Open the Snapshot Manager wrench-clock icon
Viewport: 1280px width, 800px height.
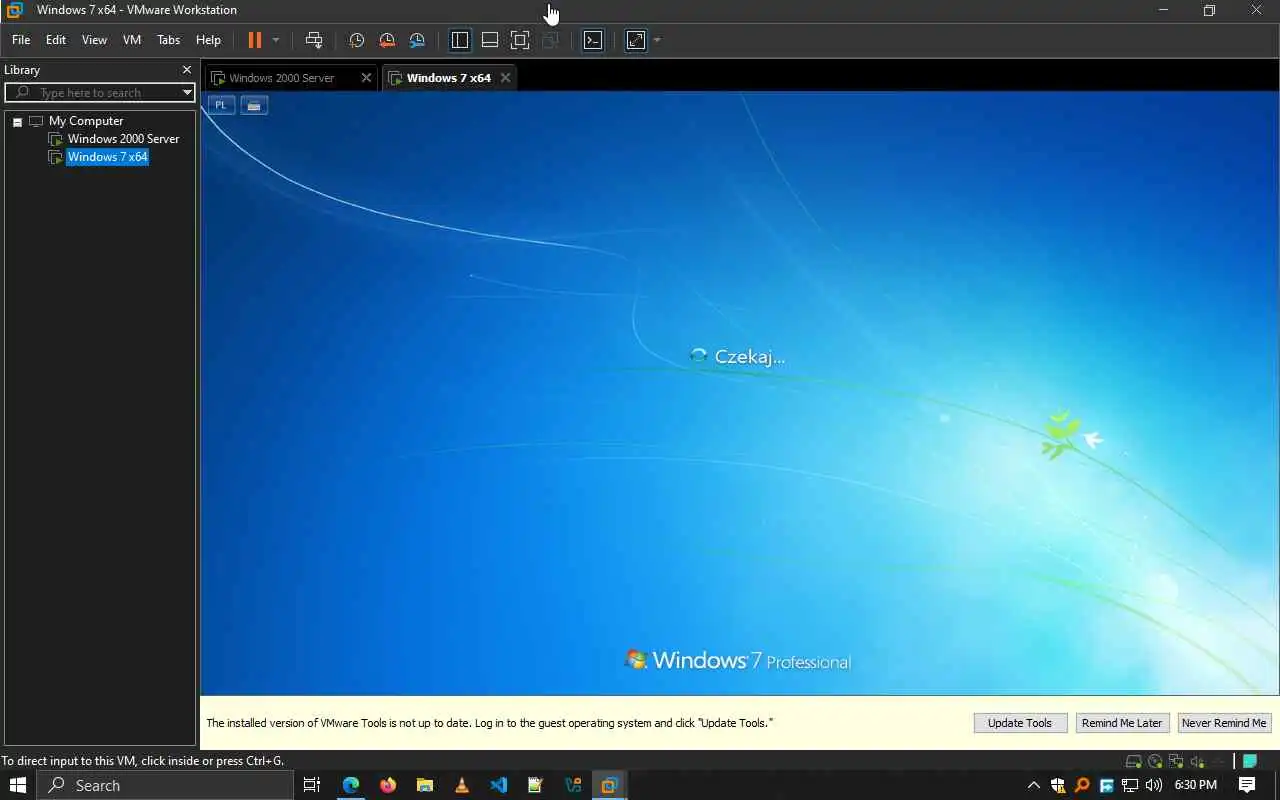click(x=417, y=40)
